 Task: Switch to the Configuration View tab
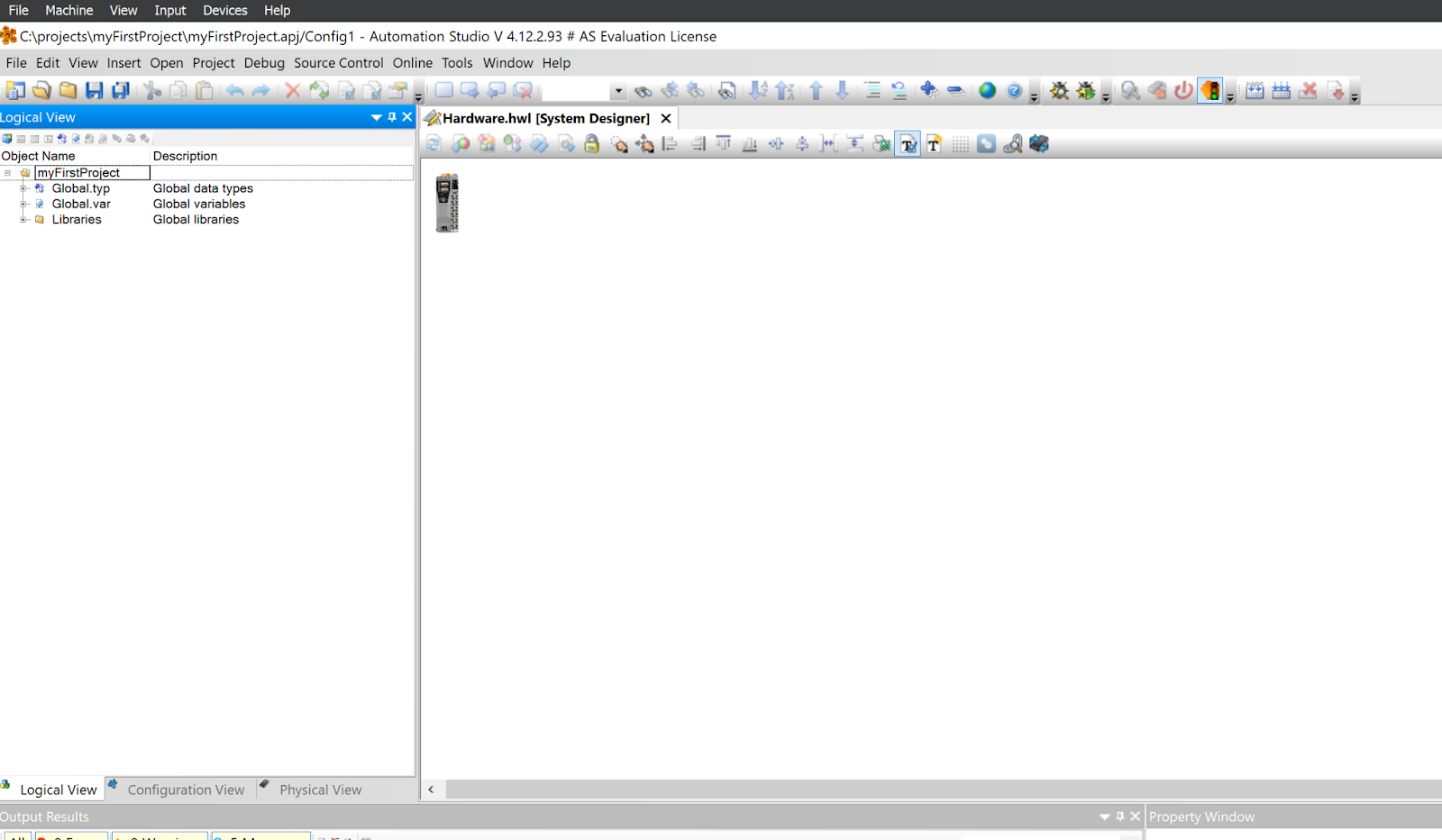[x=181, y=790]
